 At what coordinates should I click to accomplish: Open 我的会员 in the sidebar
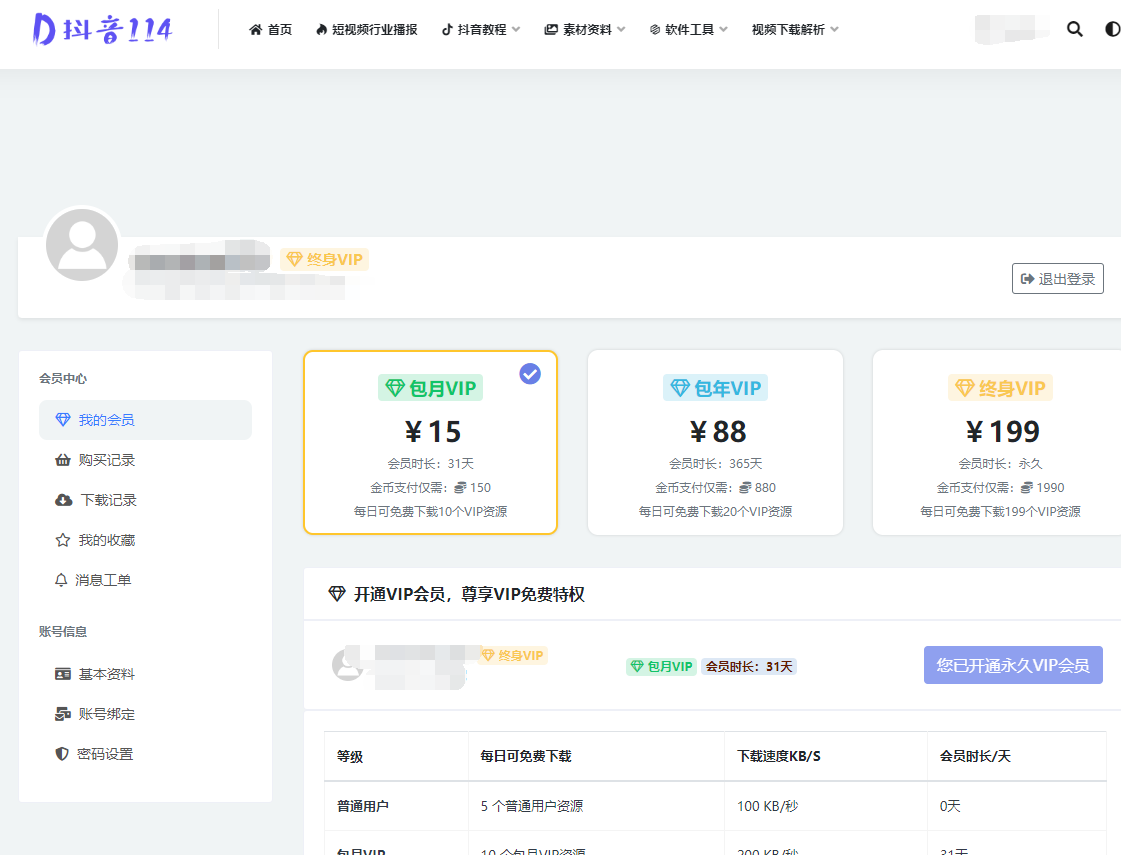[x=145, y=420]
